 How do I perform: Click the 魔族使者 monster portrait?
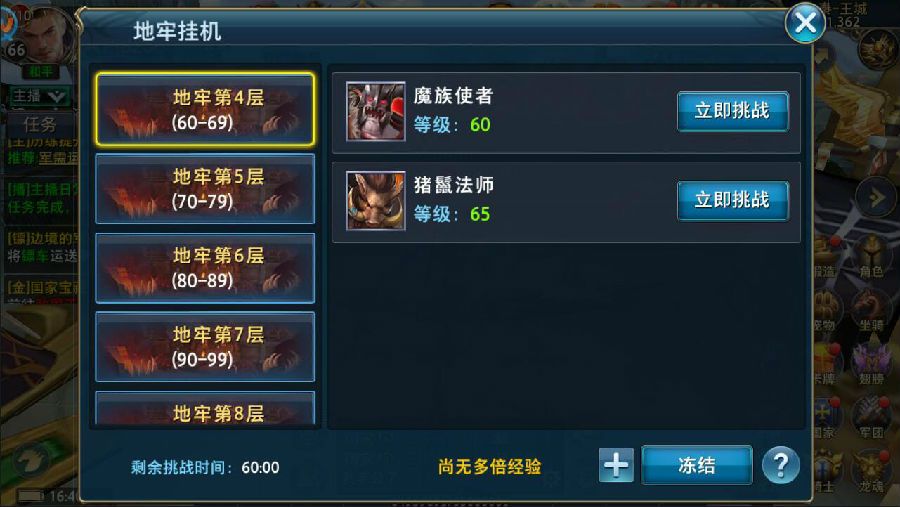point(375,111)
